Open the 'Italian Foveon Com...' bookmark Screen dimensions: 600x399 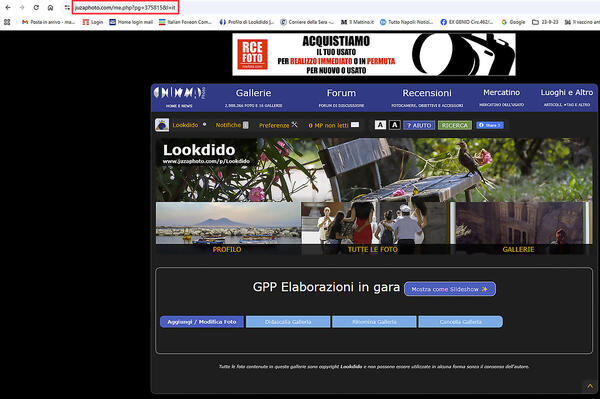point(185,22)
